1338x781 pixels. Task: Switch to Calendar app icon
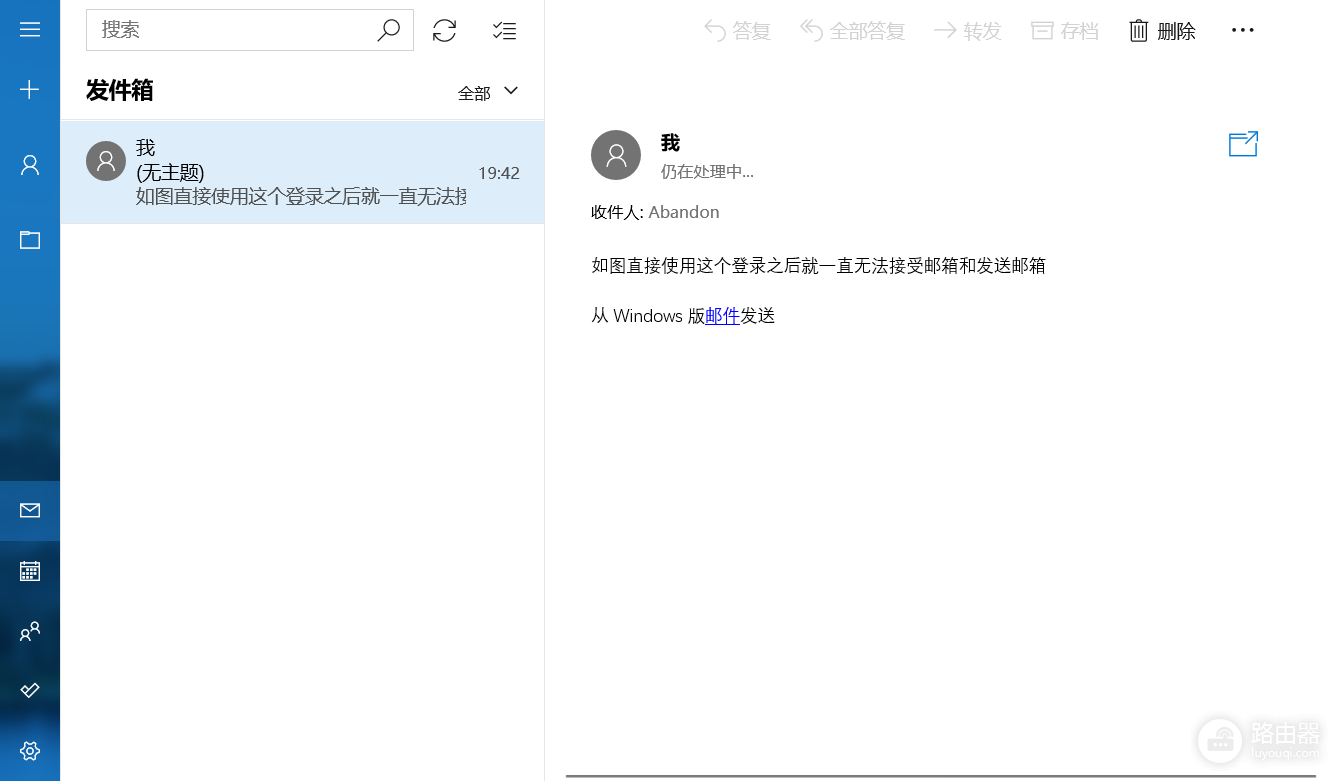pos(30,571)
